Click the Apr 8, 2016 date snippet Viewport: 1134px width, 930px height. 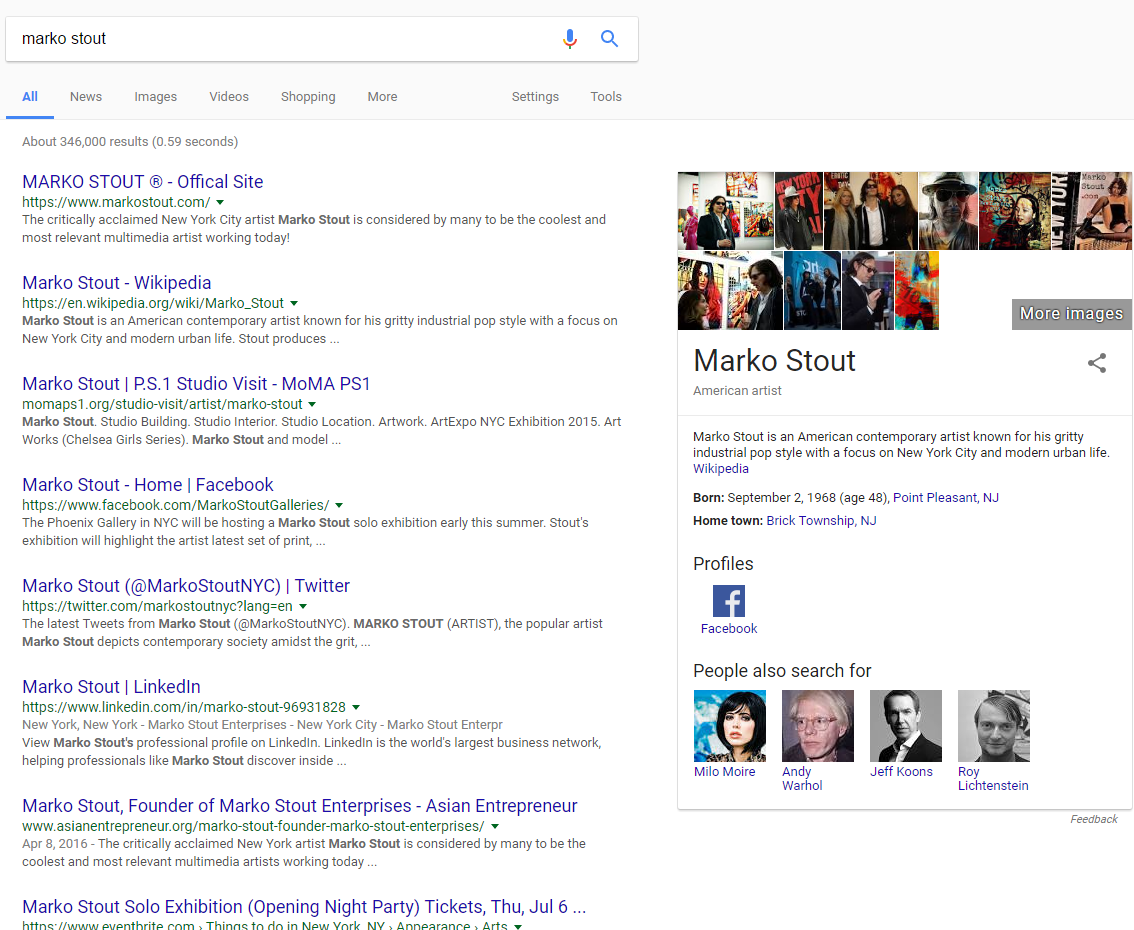tap(54, 844)
